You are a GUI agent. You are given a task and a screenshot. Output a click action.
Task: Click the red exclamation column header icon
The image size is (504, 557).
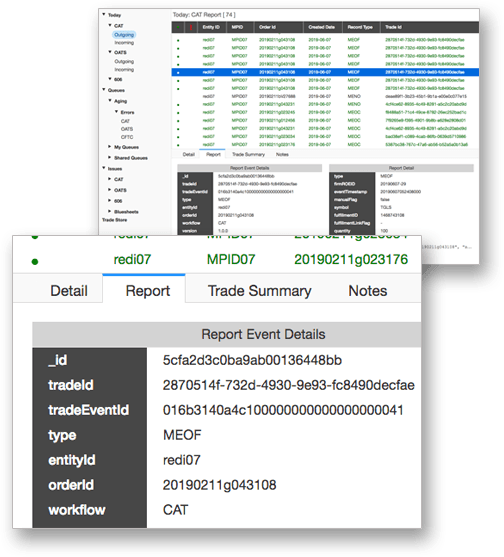tap(191, 27)
